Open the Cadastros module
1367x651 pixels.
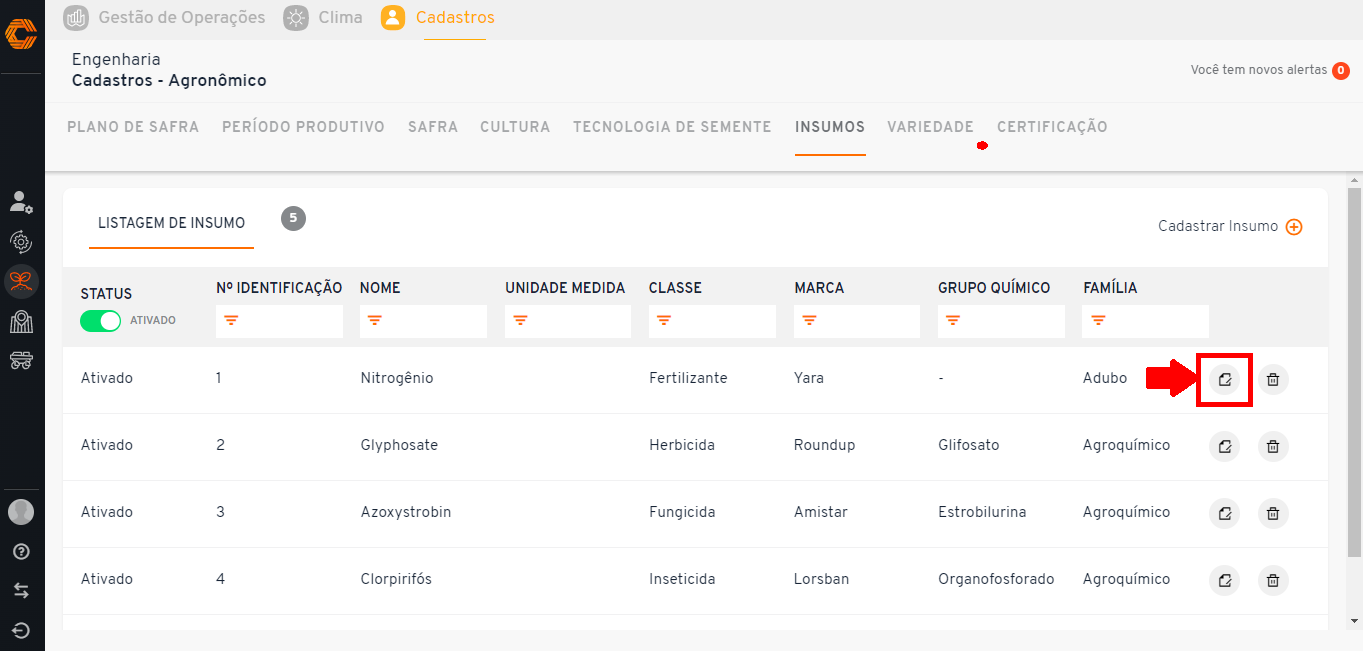455,18
